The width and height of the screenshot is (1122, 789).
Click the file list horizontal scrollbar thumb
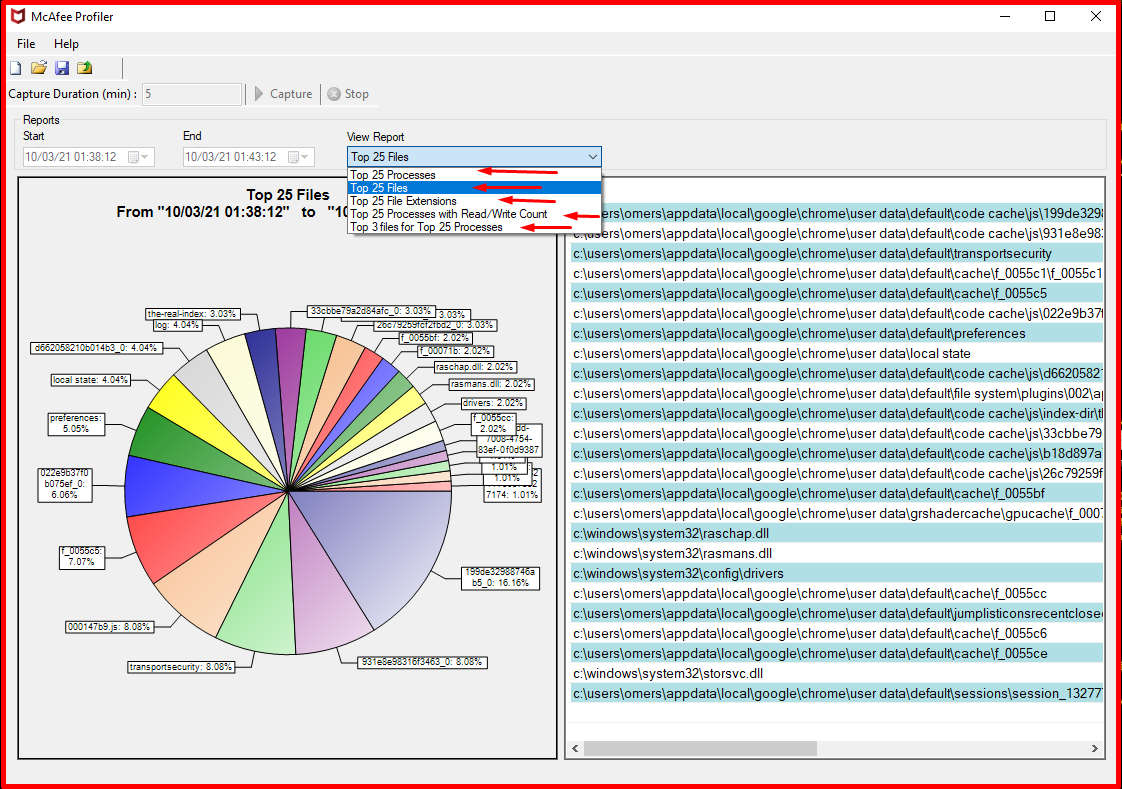tap(700, 748)
